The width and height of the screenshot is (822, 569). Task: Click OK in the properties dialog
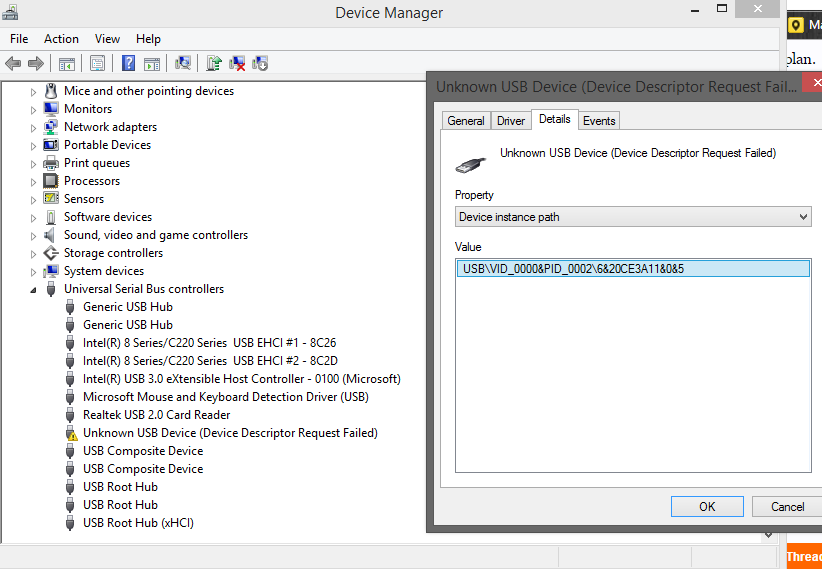[707, 507]
